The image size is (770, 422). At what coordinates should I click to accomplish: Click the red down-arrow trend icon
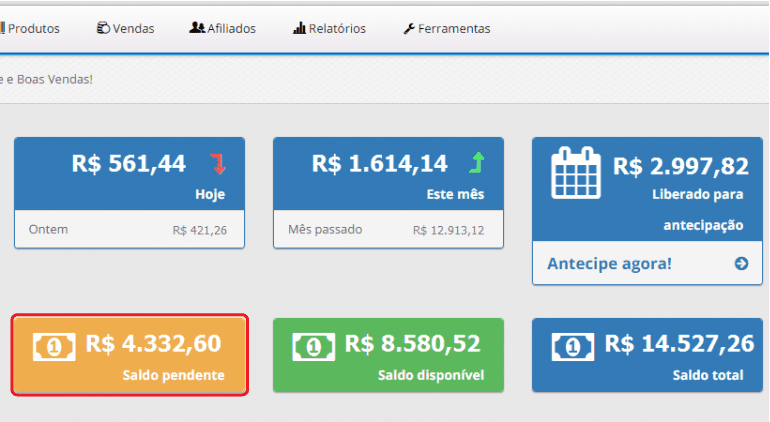coord(218,164)
